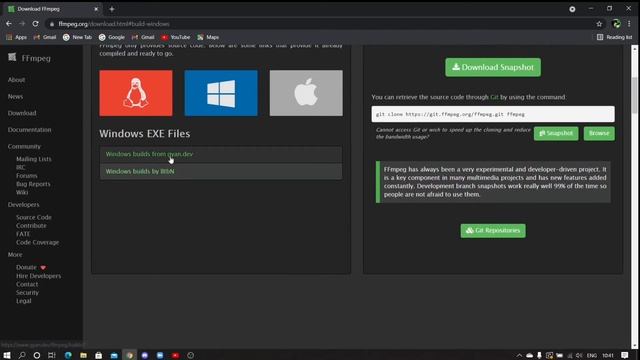Screen dimensions: 640x360
Task: Open the New Tab bookmark
Action: pos(77,37)
